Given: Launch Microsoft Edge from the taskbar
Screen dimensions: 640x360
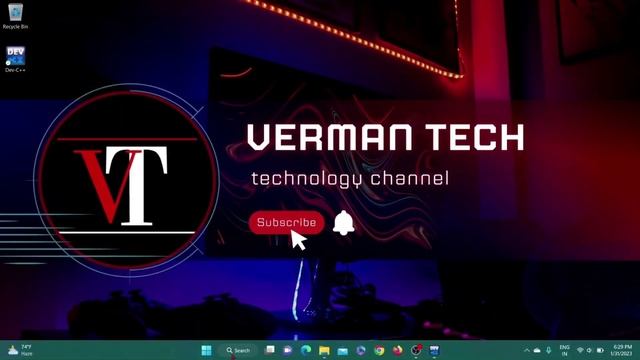Looking at the screenshot, I should coord(306,350).
